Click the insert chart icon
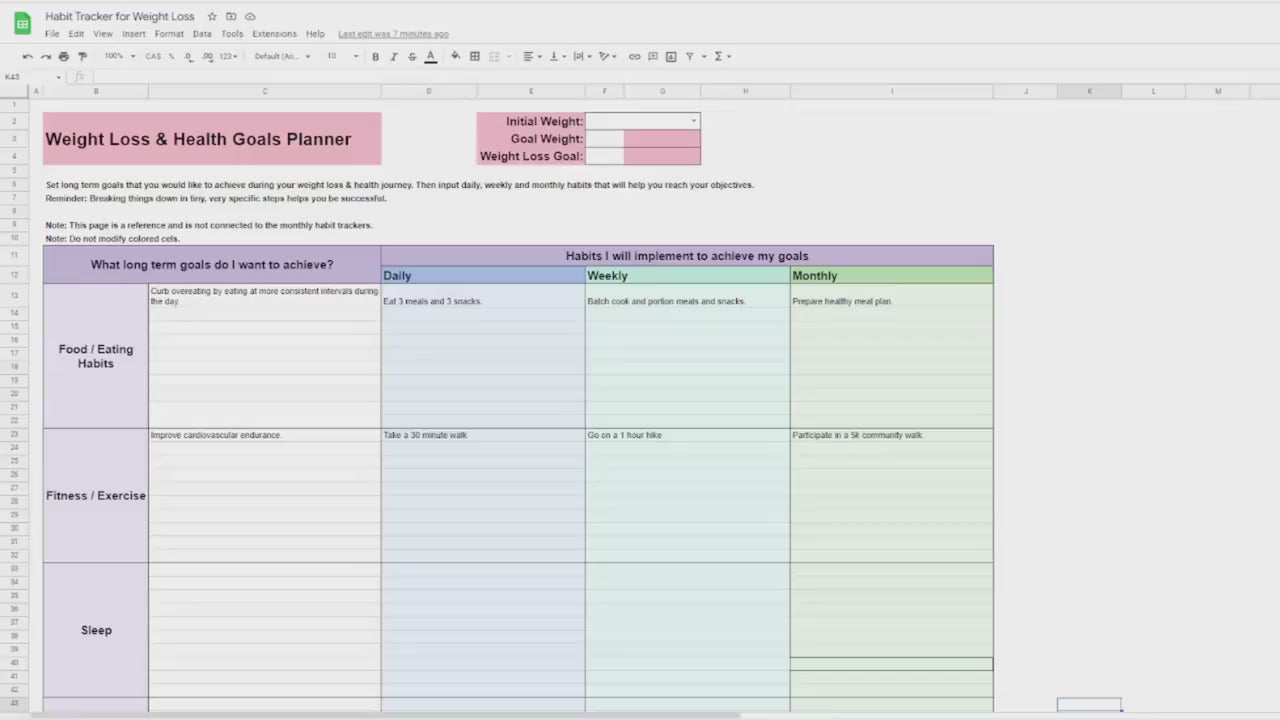The width and height of the screenshot is (1280, 720). [671, 57]
